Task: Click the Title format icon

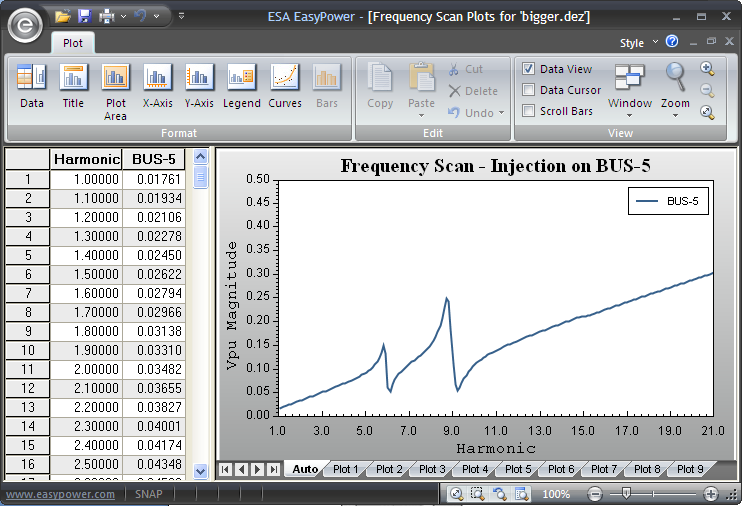Action: (x=73, y=86)
